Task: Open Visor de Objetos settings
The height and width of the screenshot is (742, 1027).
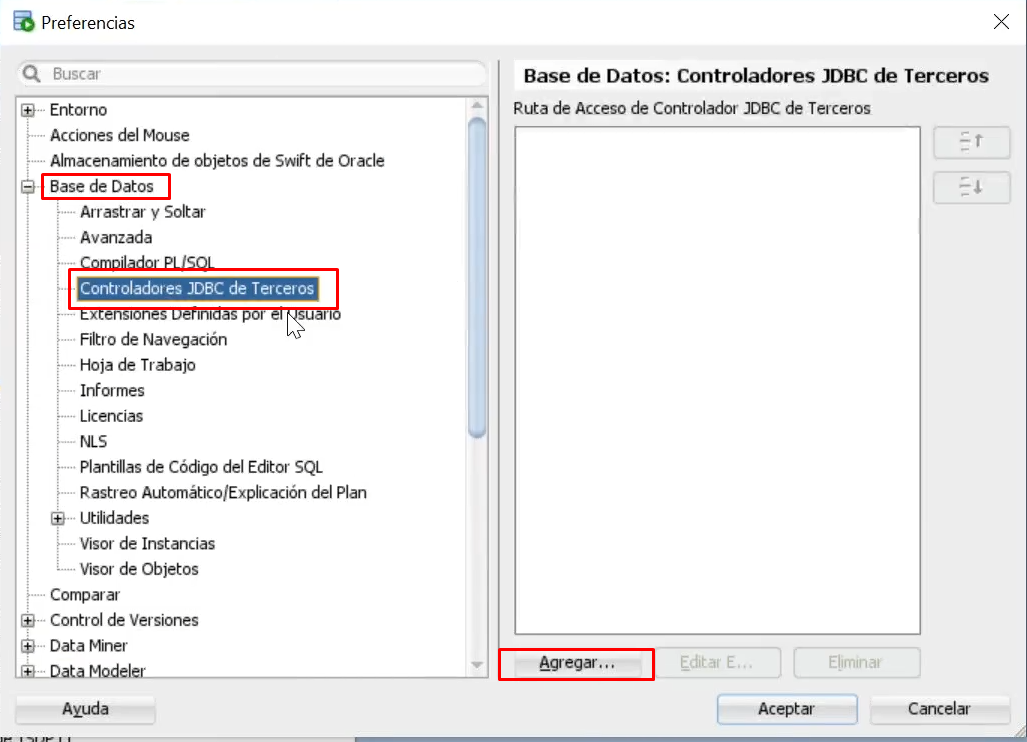Action: pos(139,569)
